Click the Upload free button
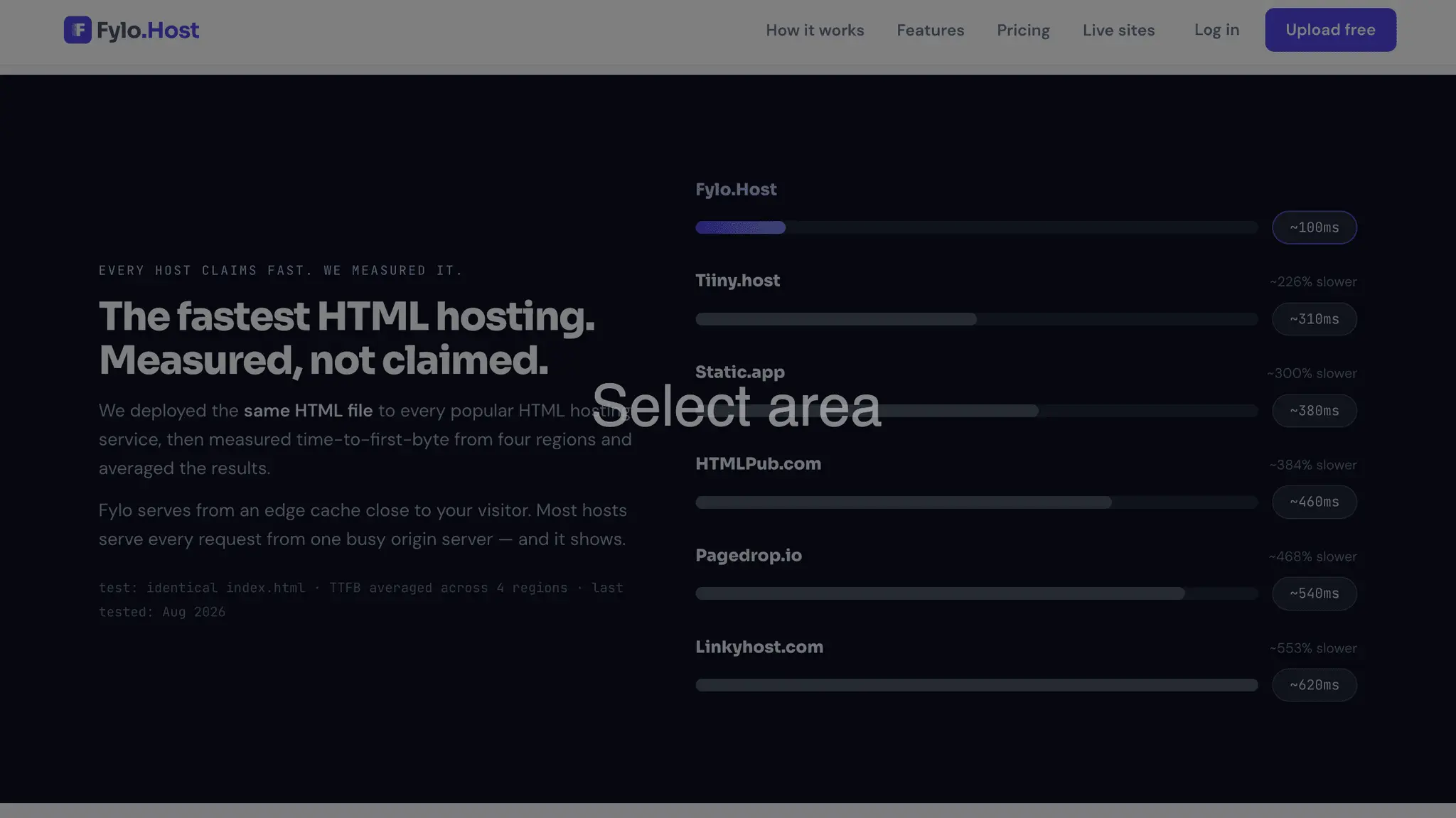The image size is (1456, 818). pyautogui.click(x=1330, y=30)
